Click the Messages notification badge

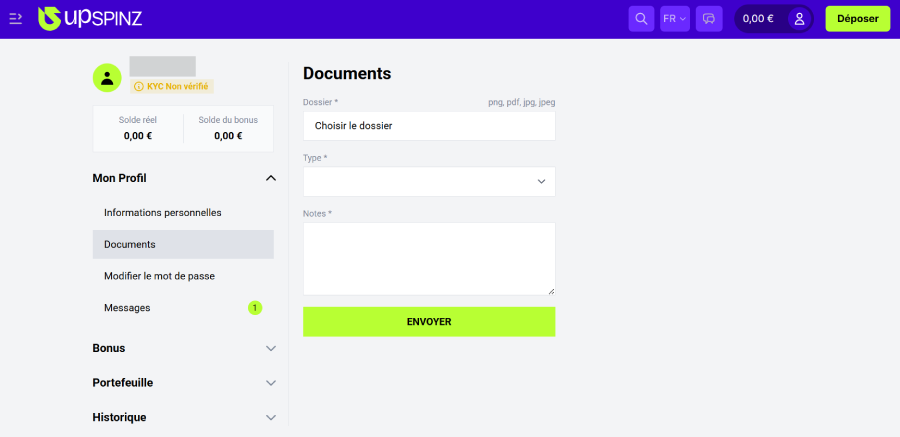pyautogui.click(x=254, y=308)
